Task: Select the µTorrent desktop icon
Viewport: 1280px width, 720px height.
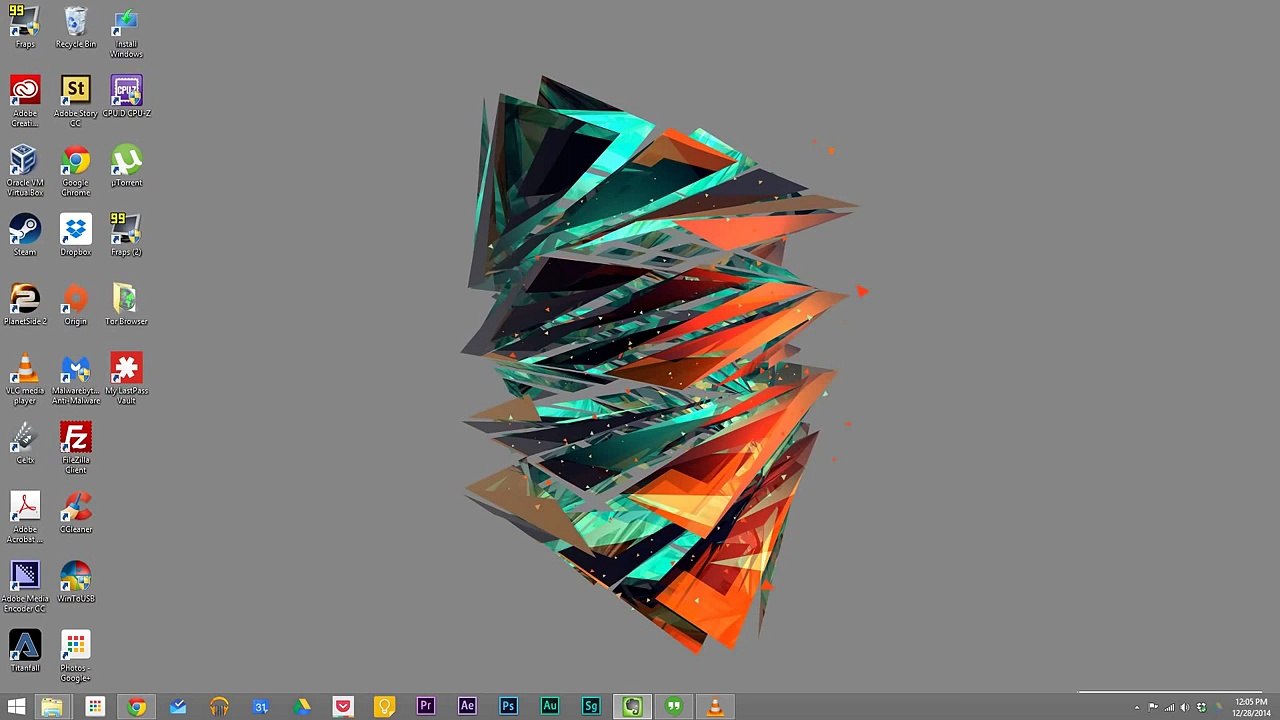Action: 126,166
